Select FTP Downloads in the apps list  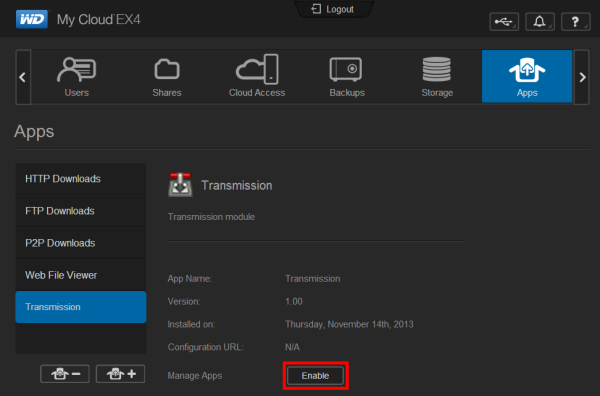point(81,211)
